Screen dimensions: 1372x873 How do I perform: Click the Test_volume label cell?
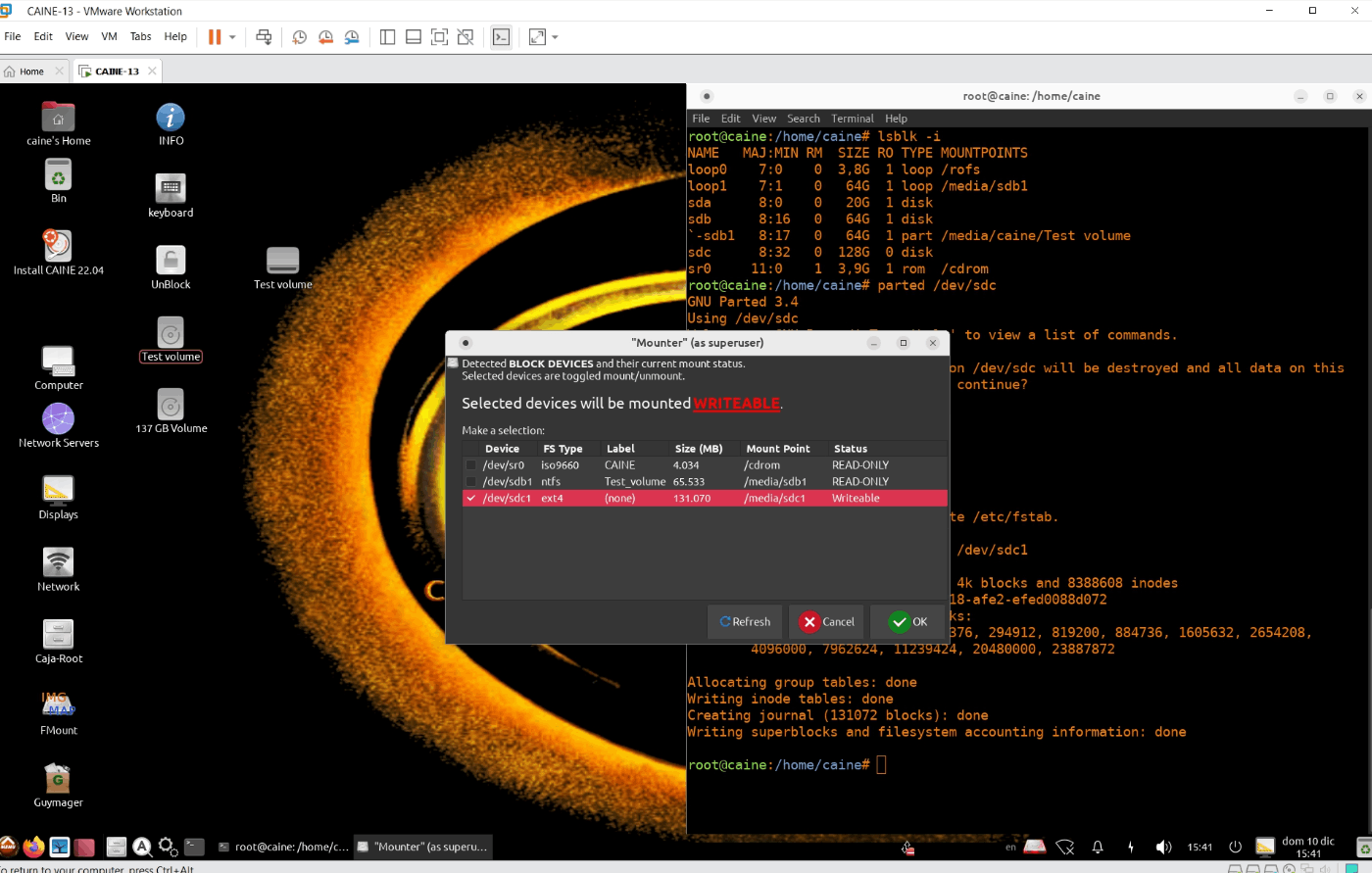click(x=634, y=482)
